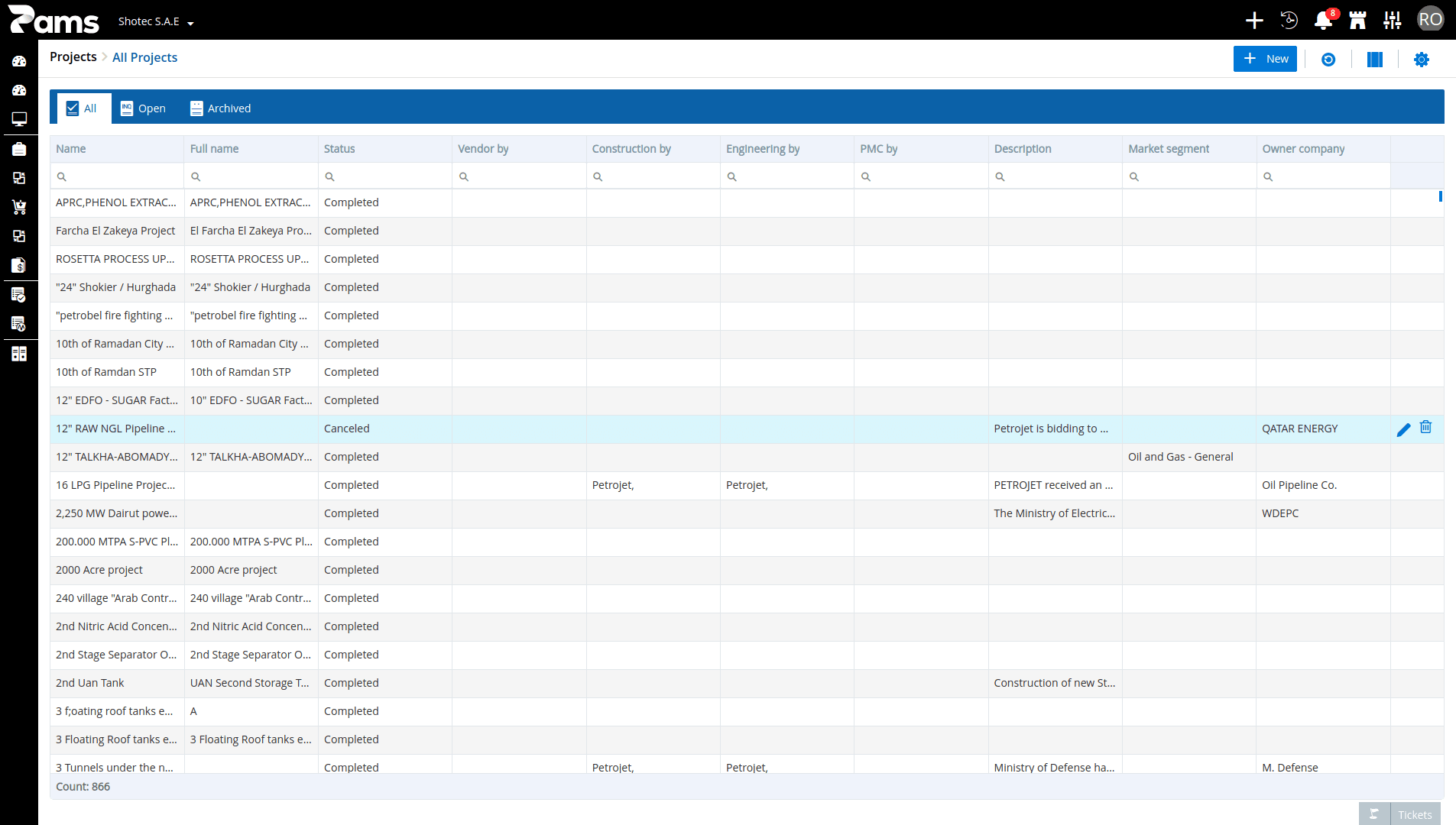Focus the Description column filter field
This screenshot has height=825, width=1456.
pos(1056,176)
